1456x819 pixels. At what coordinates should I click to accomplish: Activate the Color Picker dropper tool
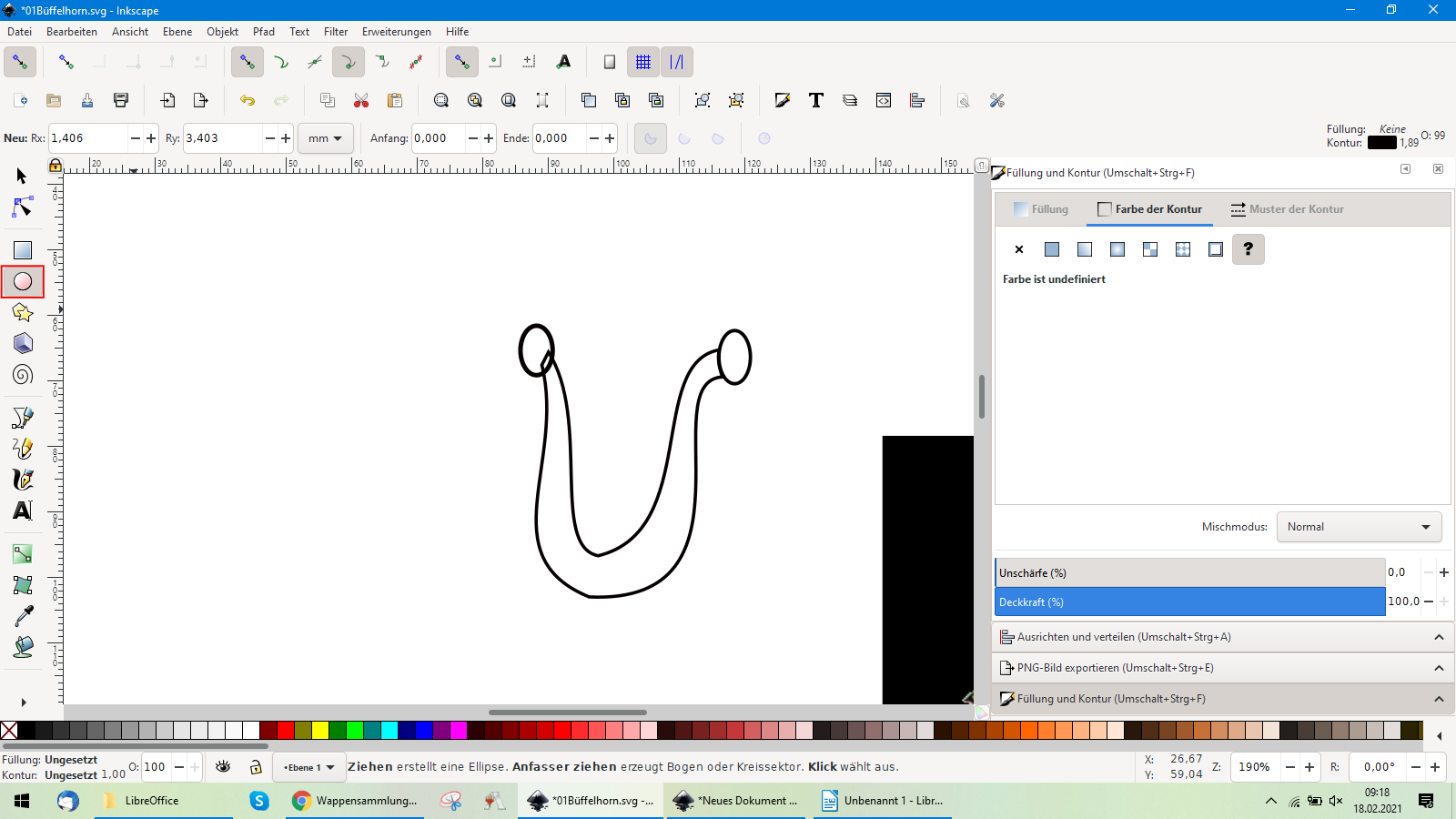pos(23,616)
